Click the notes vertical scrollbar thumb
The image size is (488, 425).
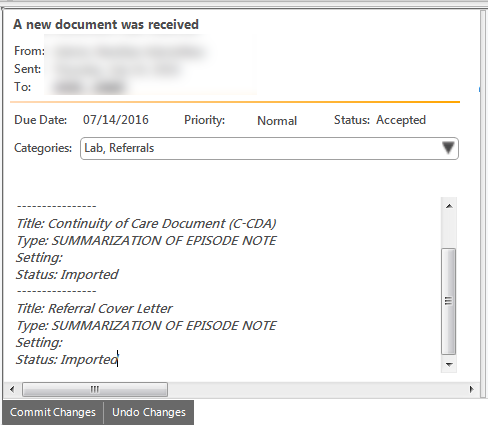[449, 301]
